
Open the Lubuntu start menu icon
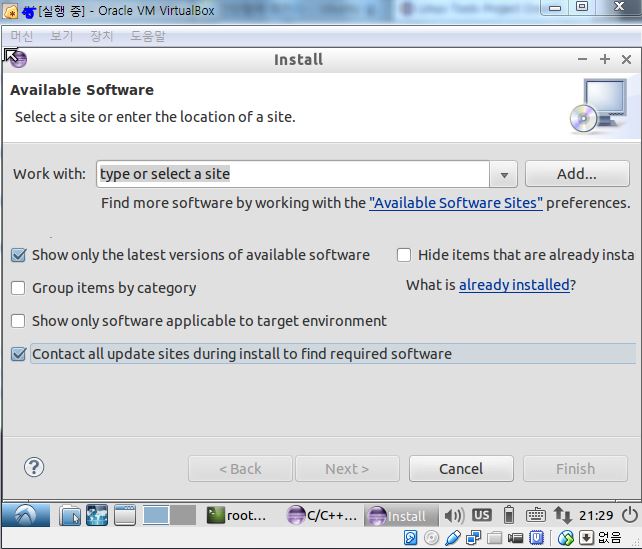pyautogui.click(x=26, y=515)
